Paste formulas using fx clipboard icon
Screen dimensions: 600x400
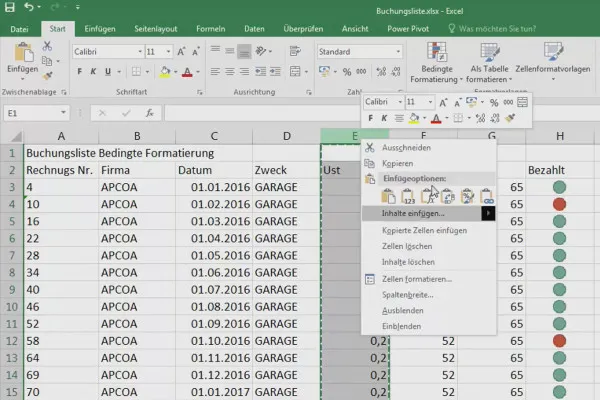[x=428, y=196]
